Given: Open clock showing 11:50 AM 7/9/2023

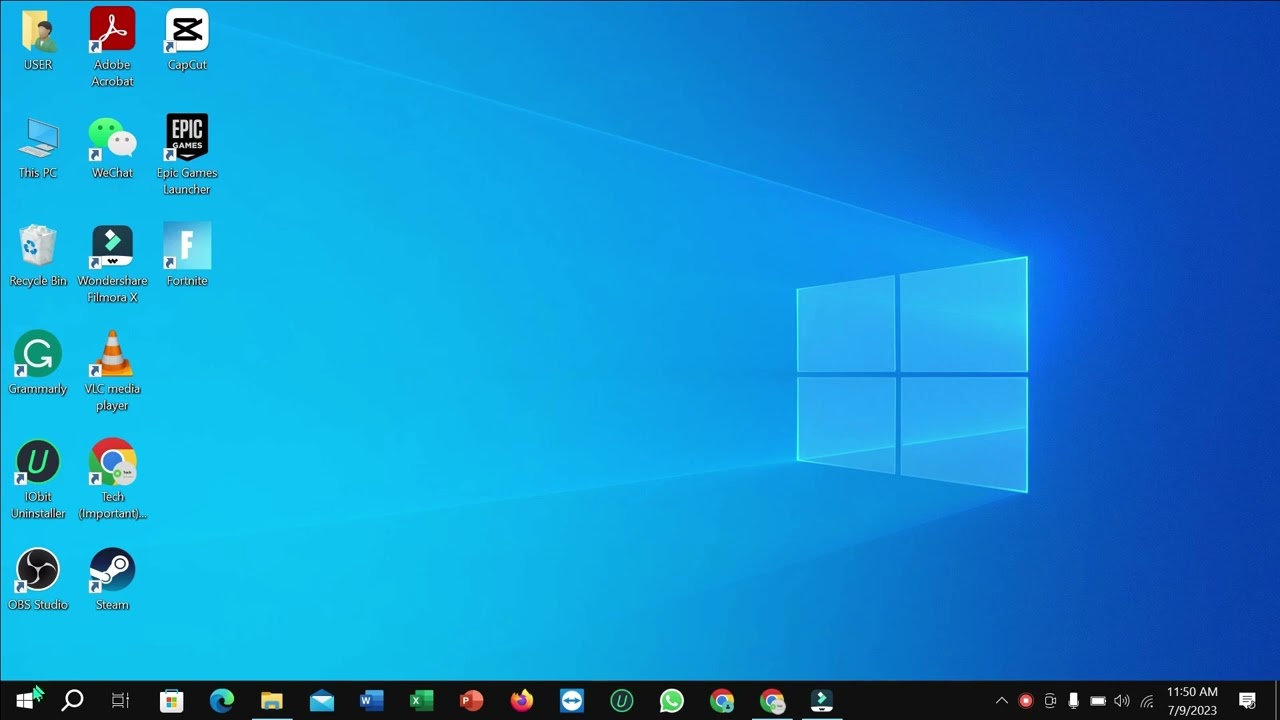Looking at the screenshot, I should (1192, 701).
